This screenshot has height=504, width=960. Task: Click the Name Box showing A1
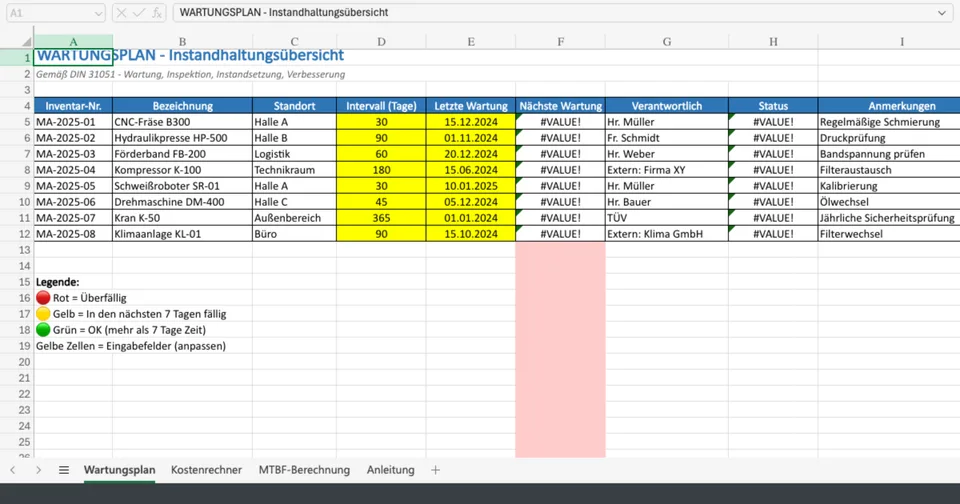pos(45,13)
